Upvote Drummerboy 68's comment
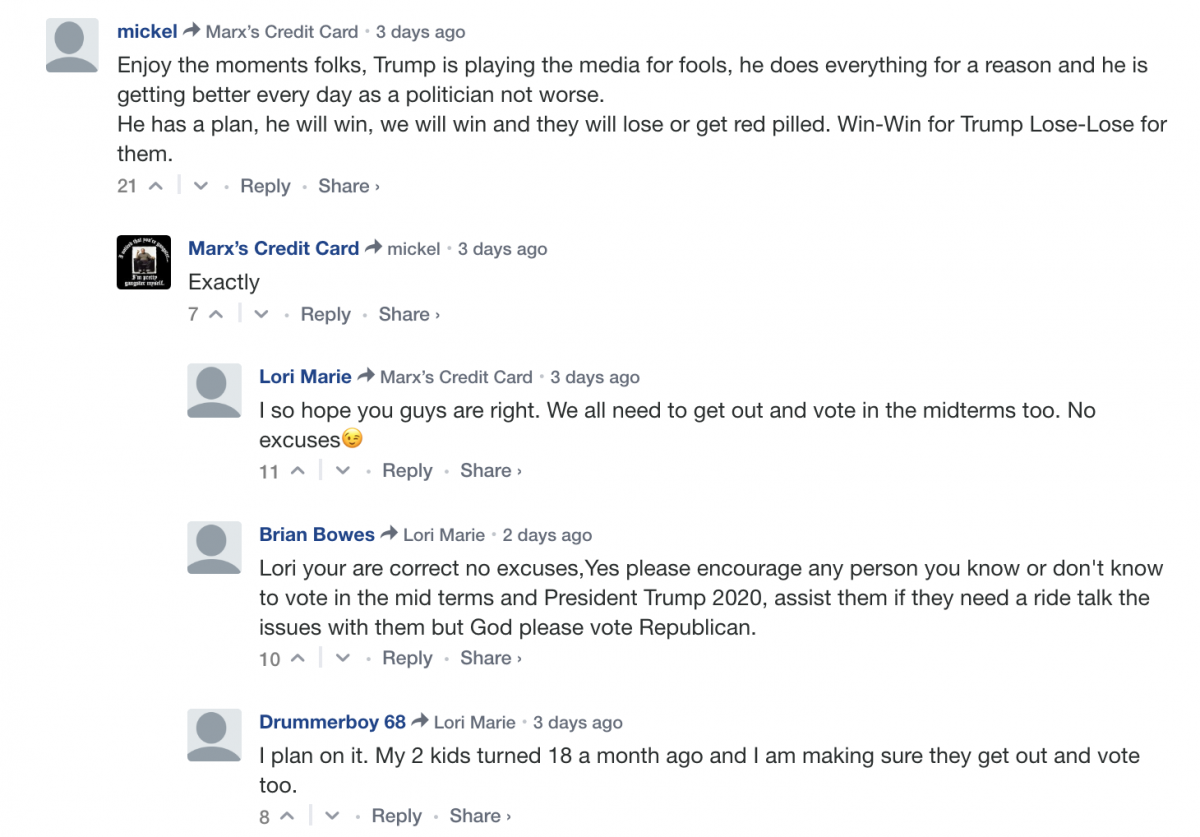The image size is (1200, 837). (287, 816)
